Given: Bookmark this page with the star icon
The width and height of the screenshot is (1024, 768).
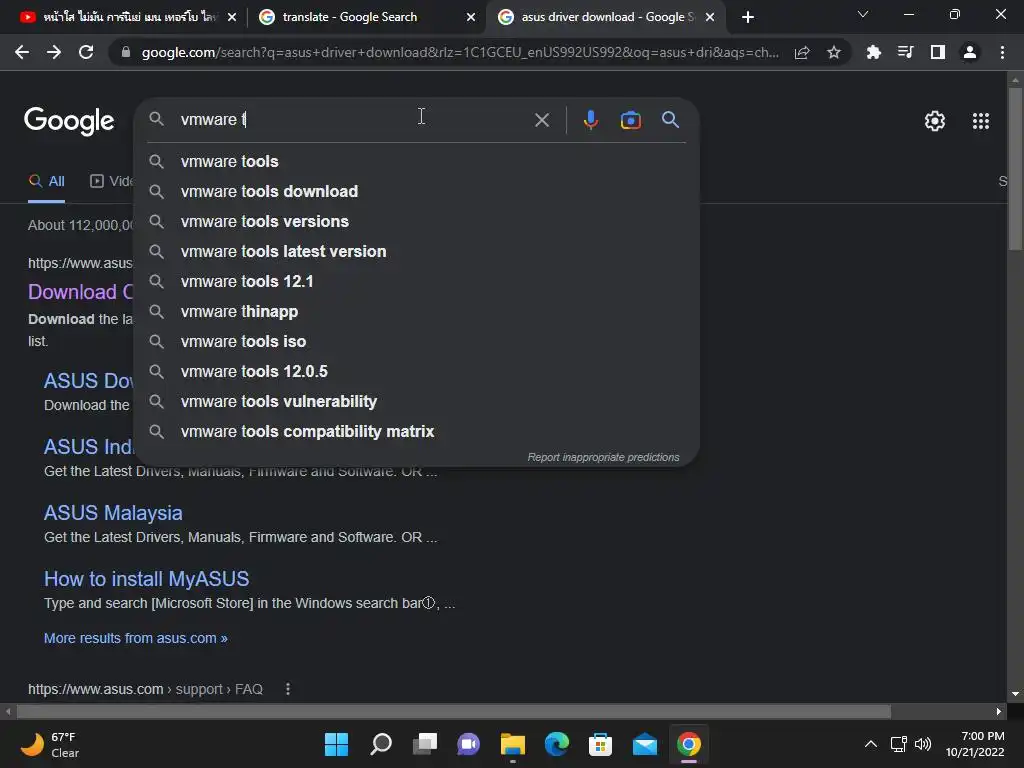Looking at the screenshot, I should click(834, 52).
